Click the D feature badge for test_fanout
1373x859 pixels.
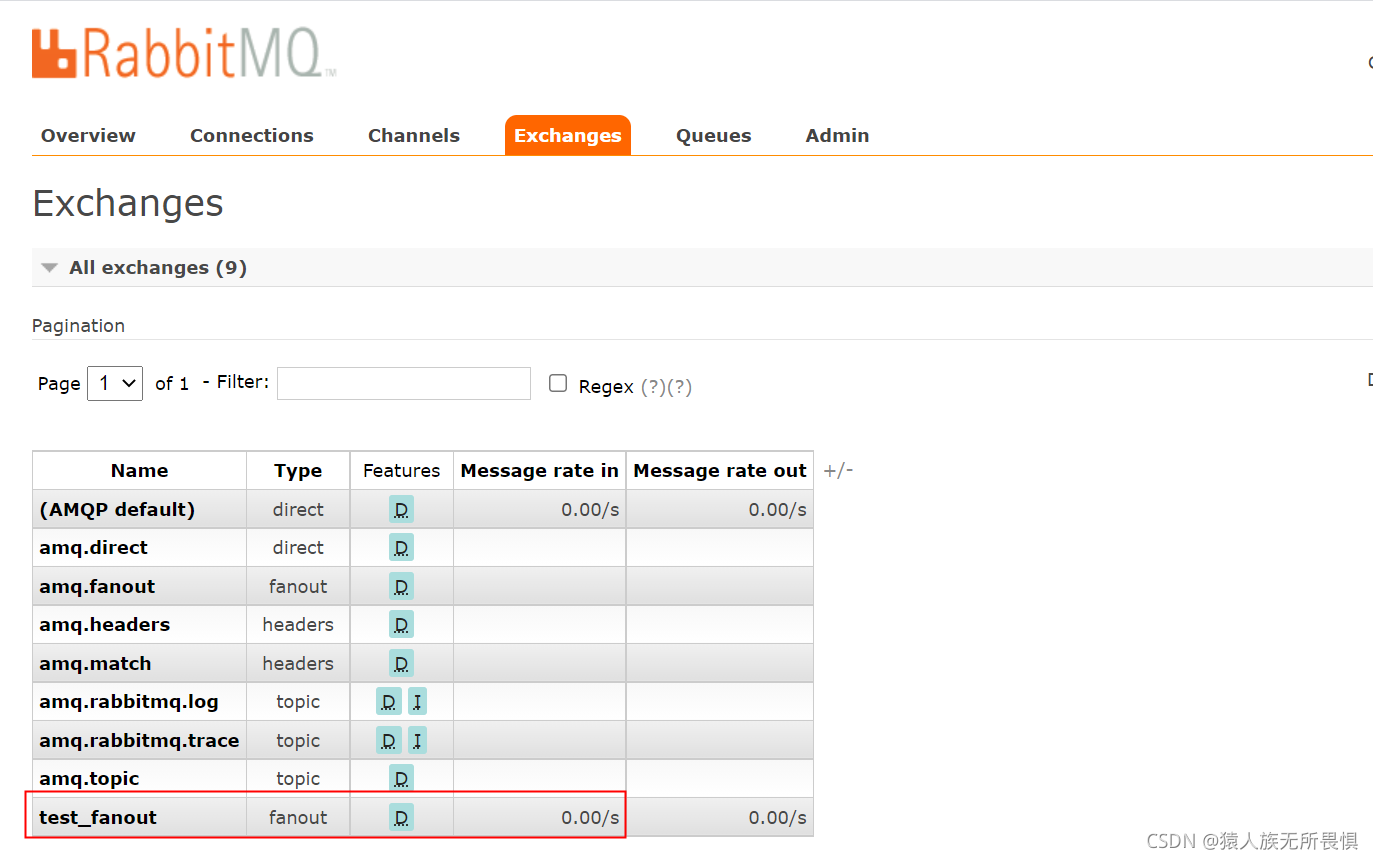[x=401, y=817]
